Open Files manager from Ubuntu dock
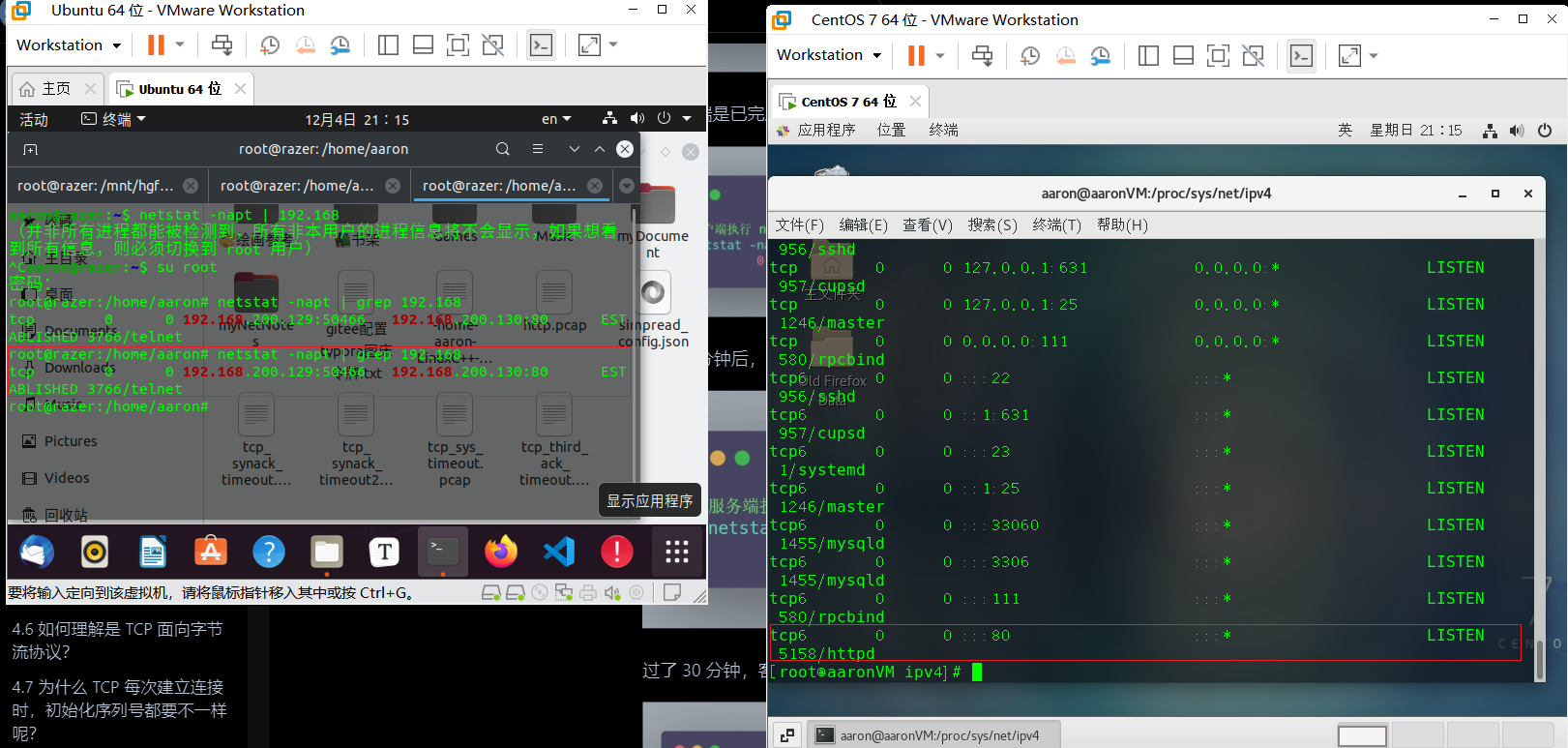 click(327, 552)
